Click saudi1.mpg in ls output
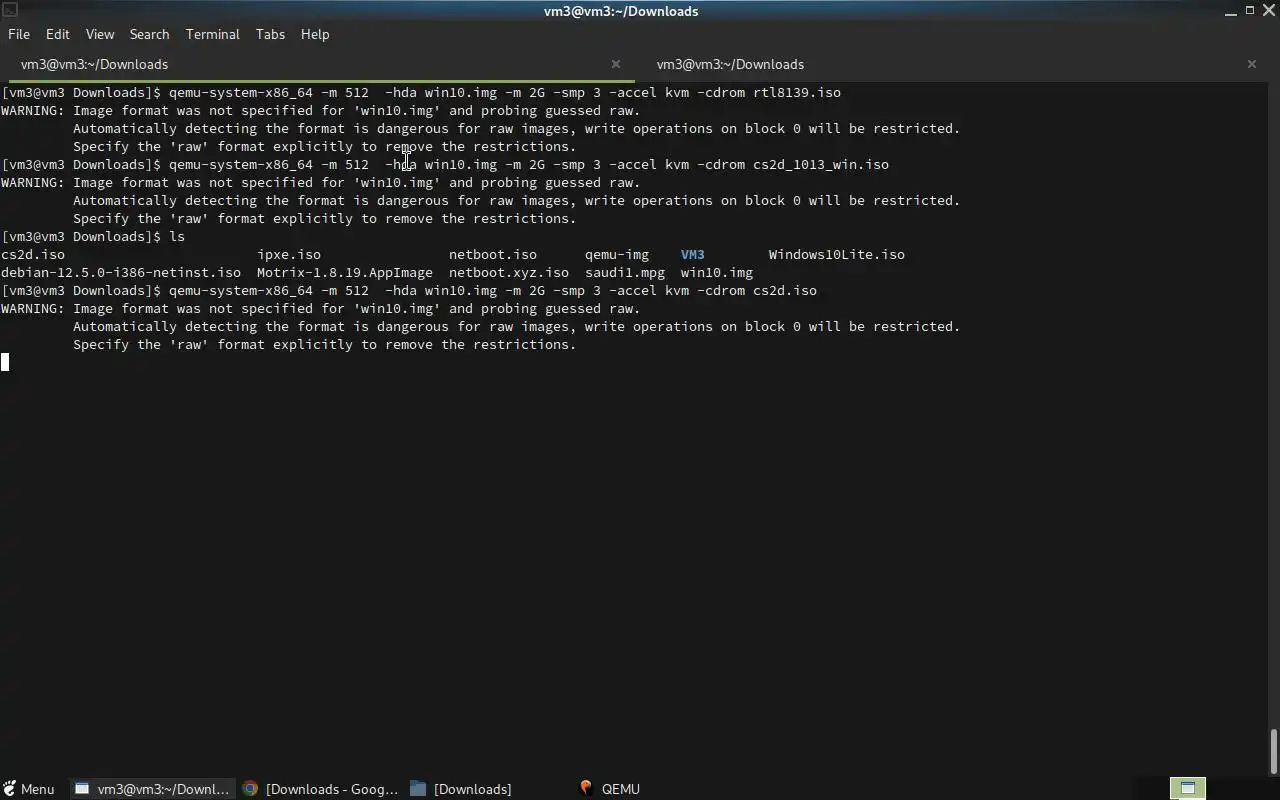The height and width of the screenshot is (800, 1280). (625, 272)
